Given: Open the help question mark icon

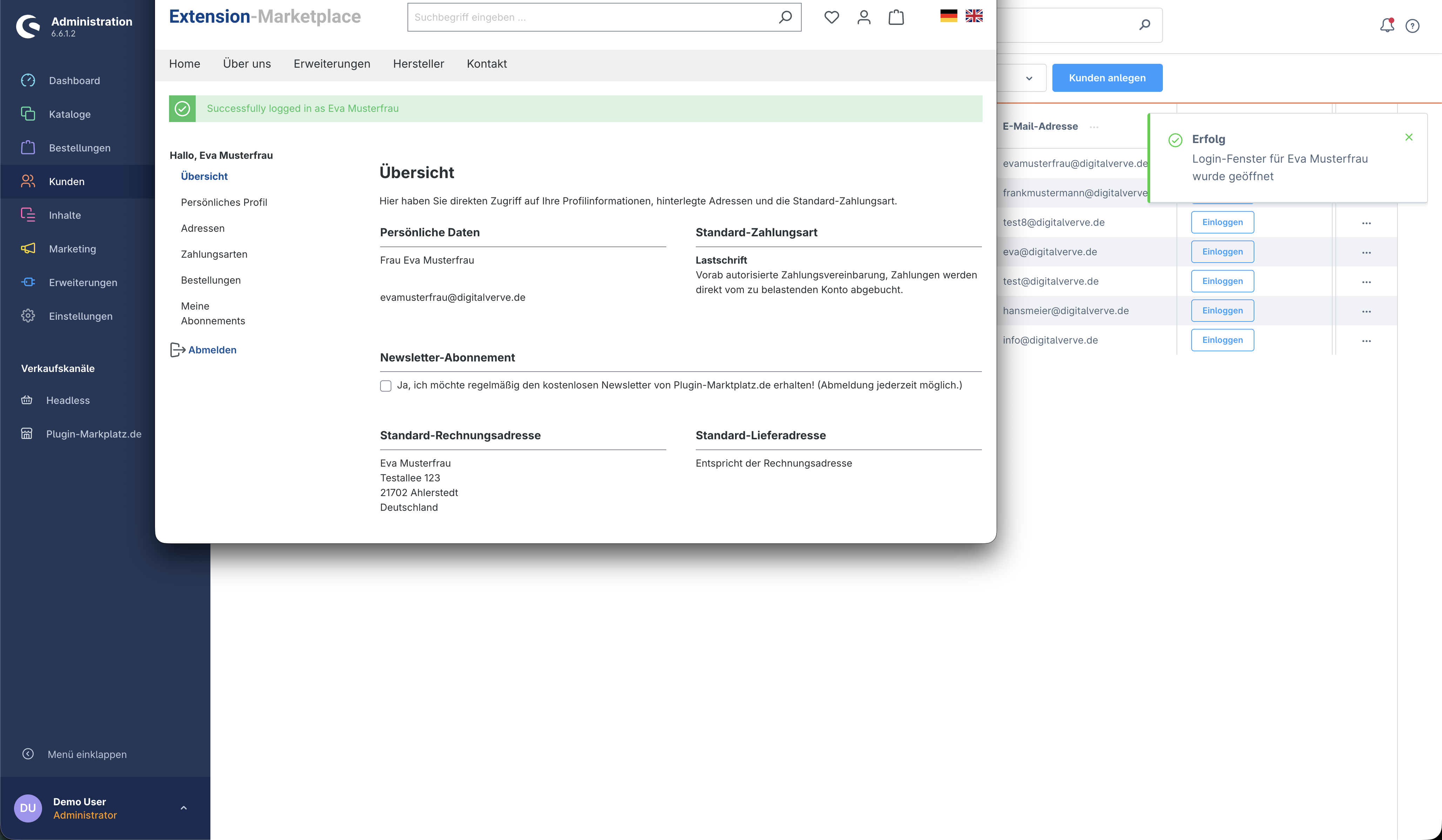Looking at the screenshot, I should click(x=1412, y=26).
